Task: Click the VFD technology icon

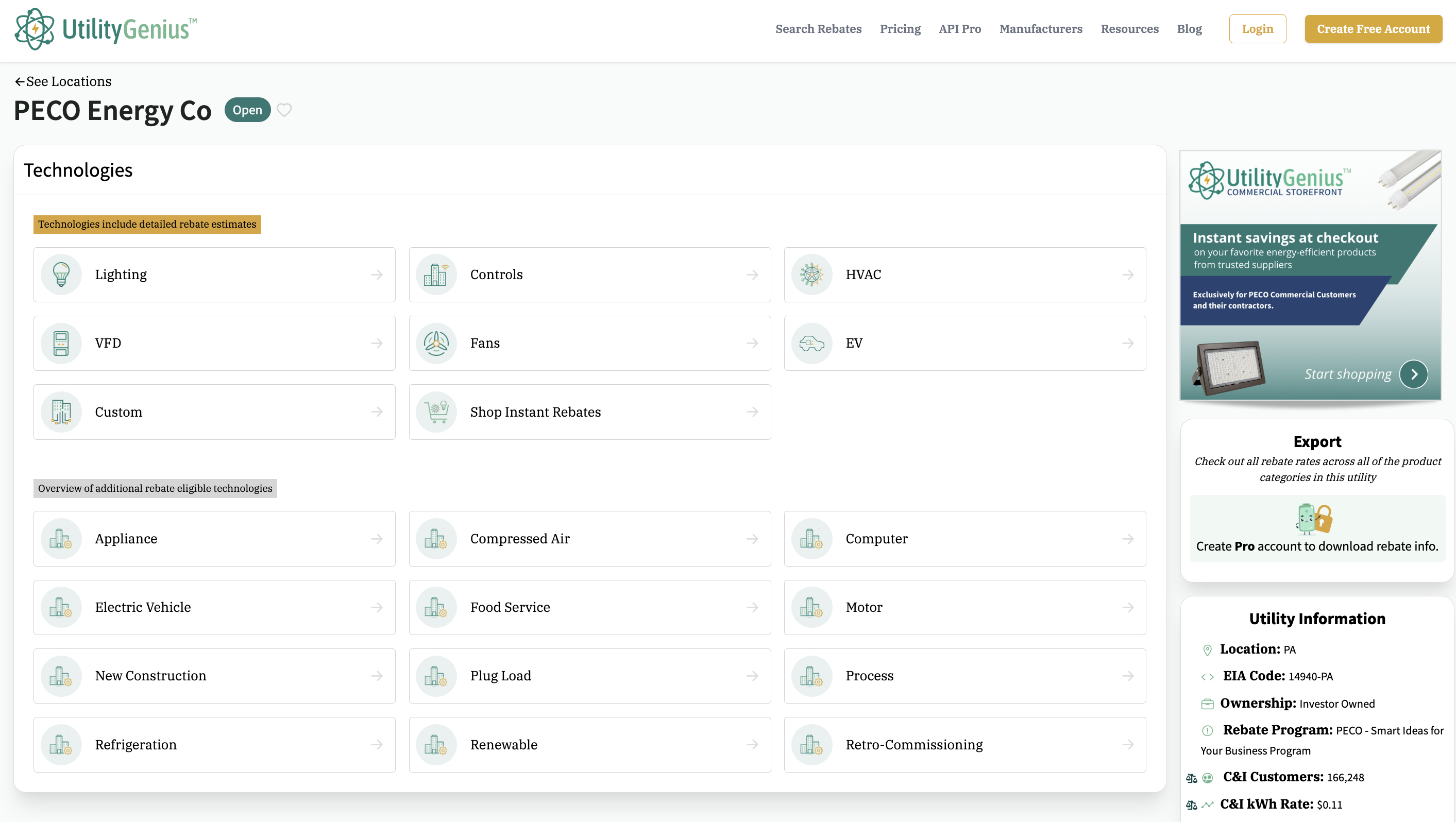Action: 62,343
